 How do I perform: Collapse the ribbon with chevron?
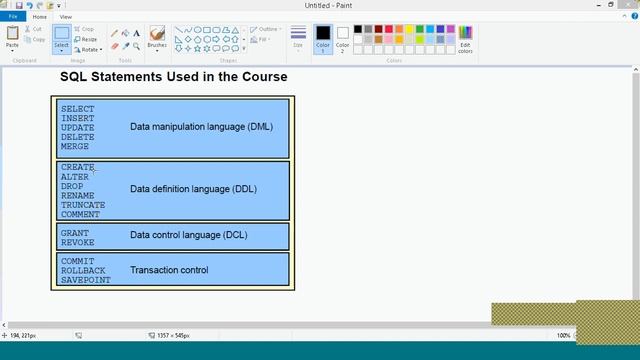click(x=624, y=16)
